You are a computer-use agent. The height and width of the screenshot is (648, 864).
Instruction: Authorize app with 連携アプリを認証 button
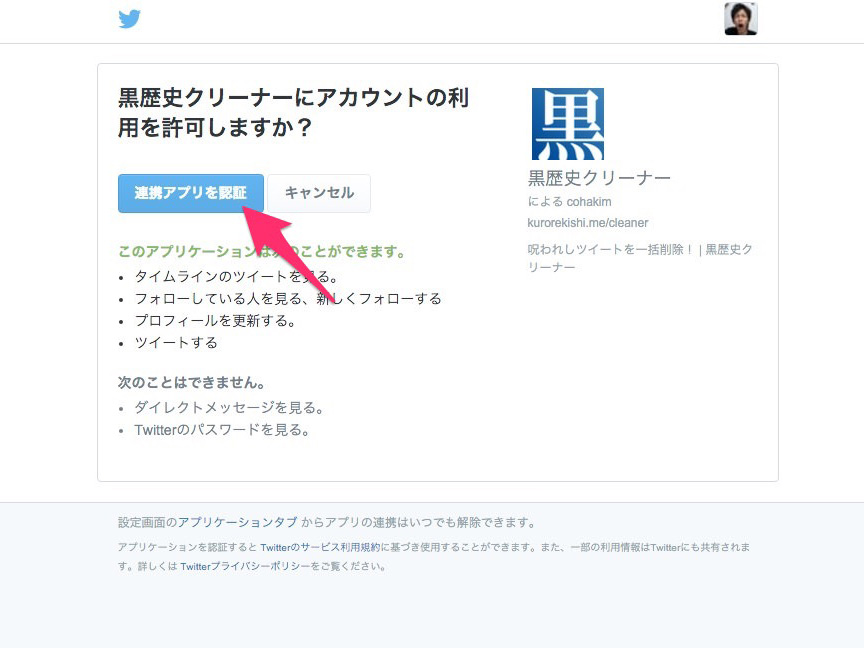pyautogui.click(x=191, y=193)
